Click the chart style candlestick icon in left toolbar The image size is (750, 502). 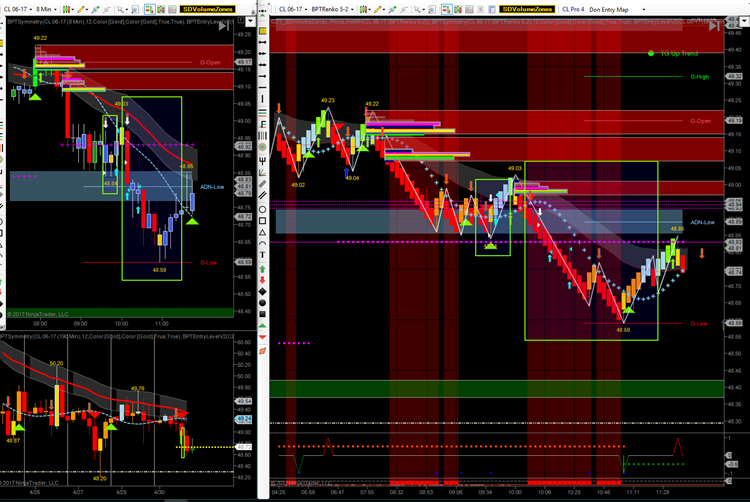point(67,9)
